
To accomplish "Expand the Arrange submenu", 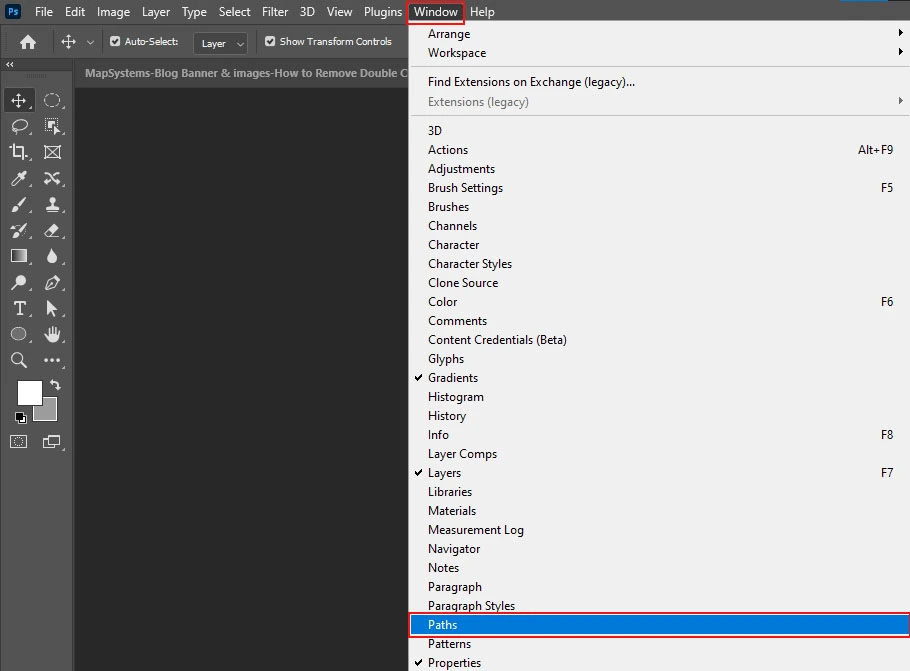I will 449,34.
